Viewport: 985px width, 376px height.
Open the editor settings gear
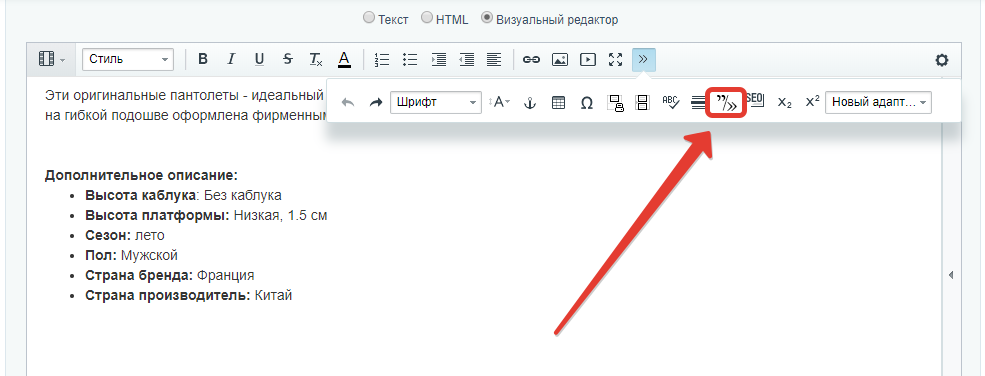[942, 60]
